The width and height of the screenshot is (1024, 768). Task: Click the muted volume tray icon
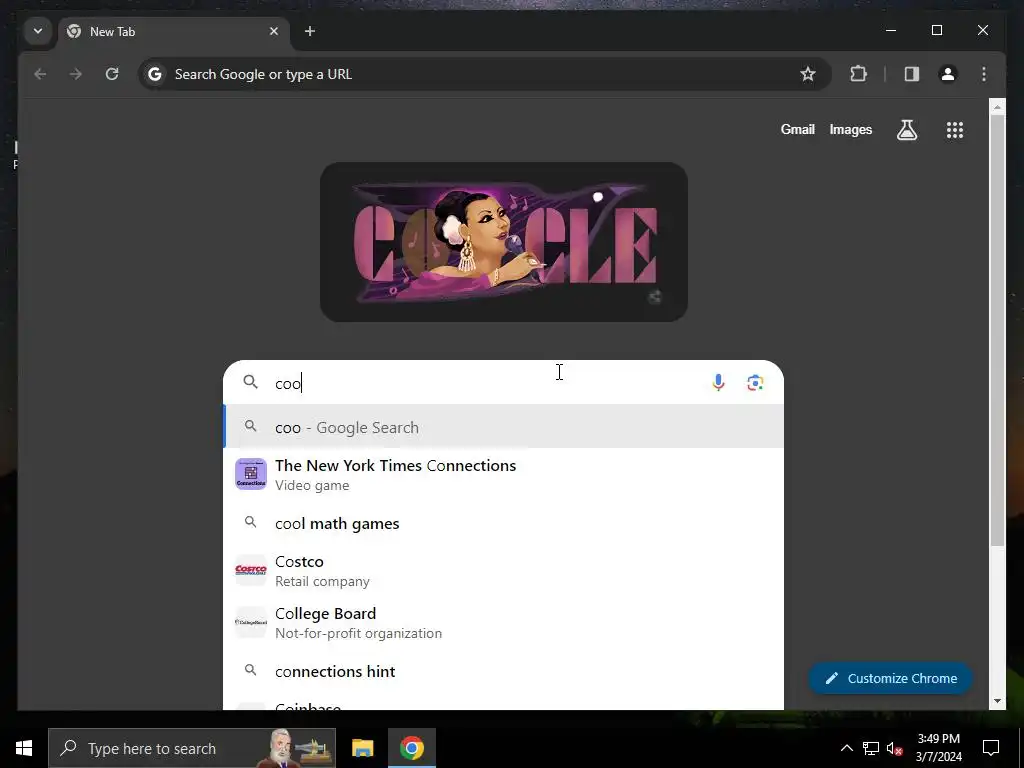(895, 748)
